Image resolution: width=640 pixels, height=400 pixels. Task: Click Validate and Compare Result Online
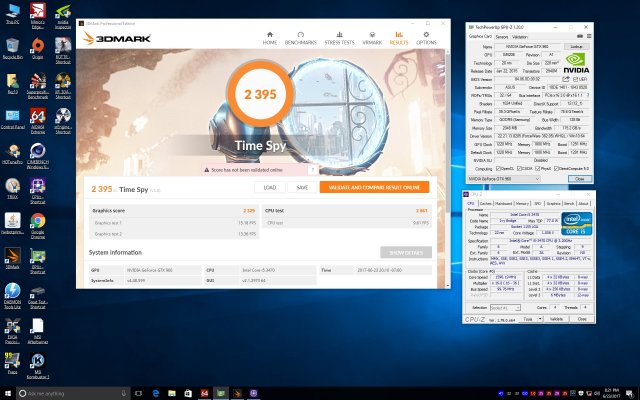click(x=374, y=187)
